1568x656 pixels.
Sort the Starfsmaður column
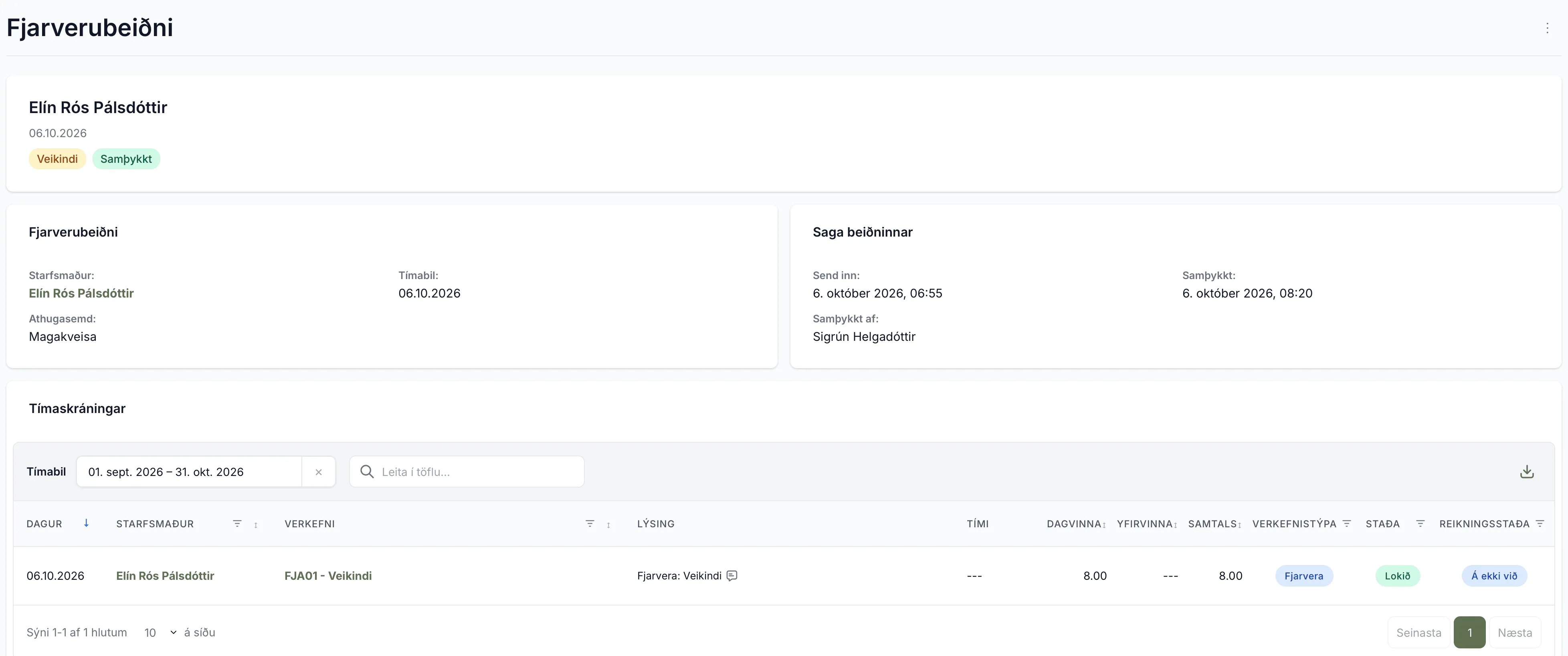coord(256,524)
